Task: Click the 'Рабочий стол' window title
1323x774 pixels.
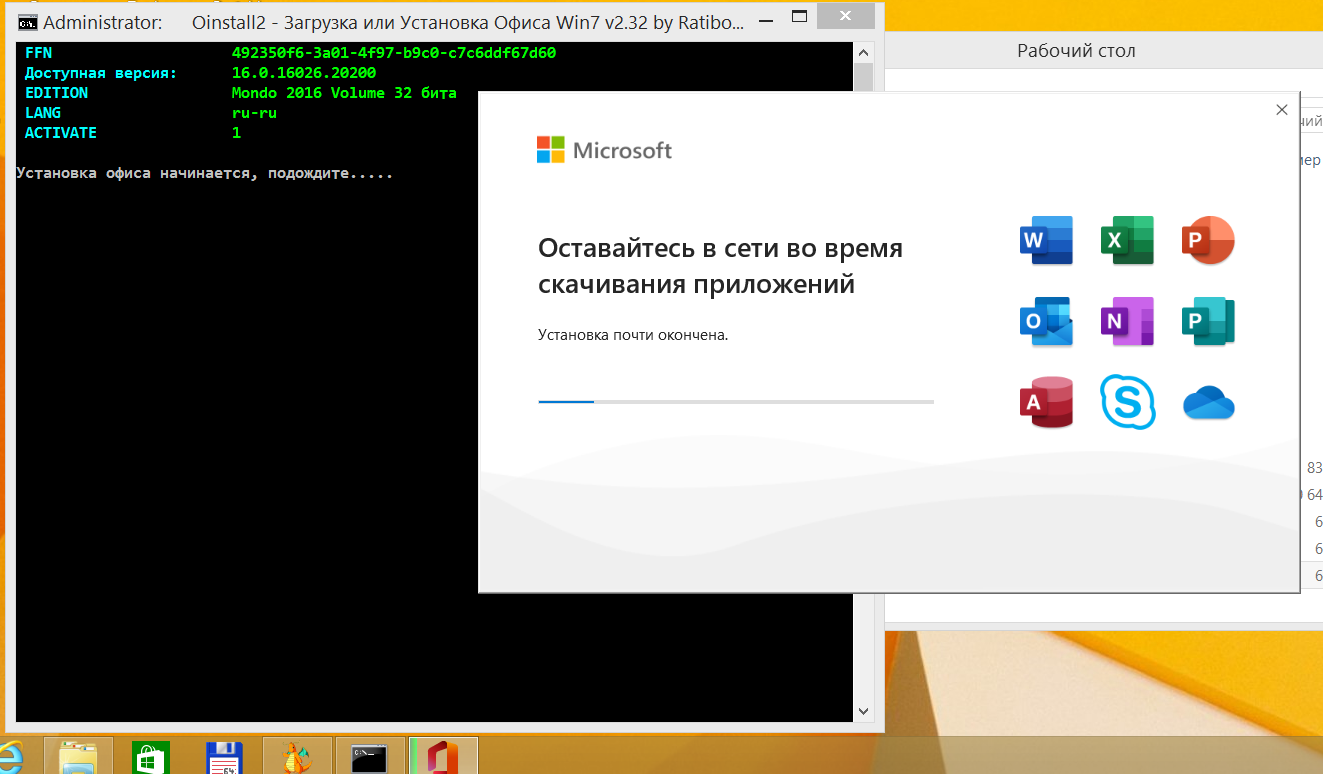Action: [1076, 51]
